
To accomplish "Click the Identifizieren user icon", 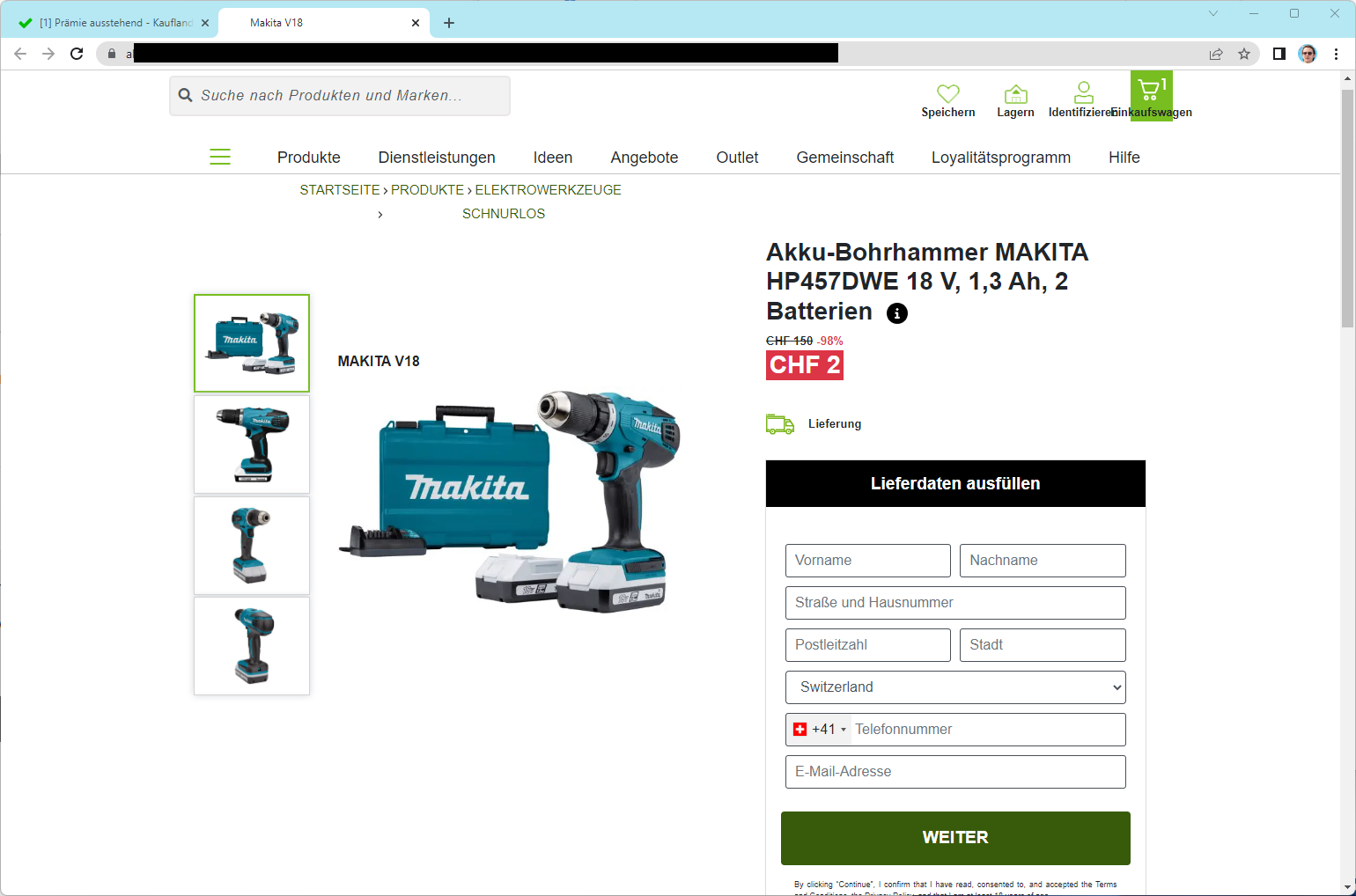I will point(1083,92).
